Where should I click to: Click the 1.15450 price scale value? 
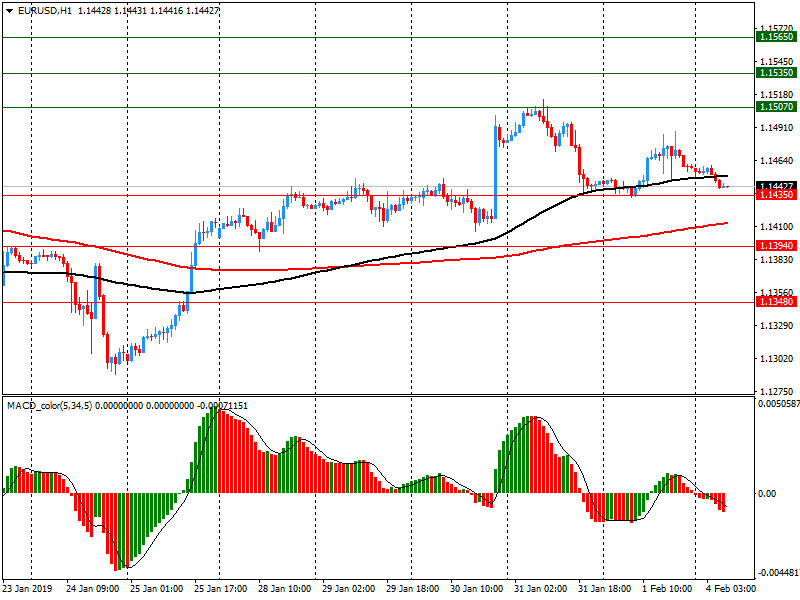click(777, 62)
